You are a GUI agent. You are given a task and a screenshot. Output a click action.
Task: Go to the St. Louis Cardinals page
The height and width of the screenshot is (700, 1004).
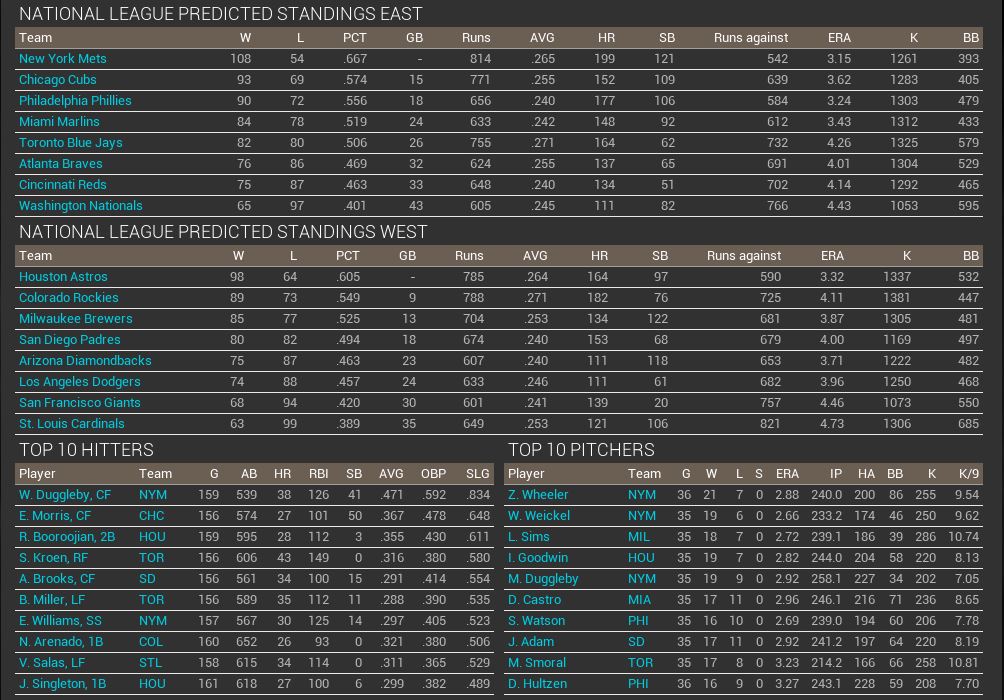pos(71,424)
